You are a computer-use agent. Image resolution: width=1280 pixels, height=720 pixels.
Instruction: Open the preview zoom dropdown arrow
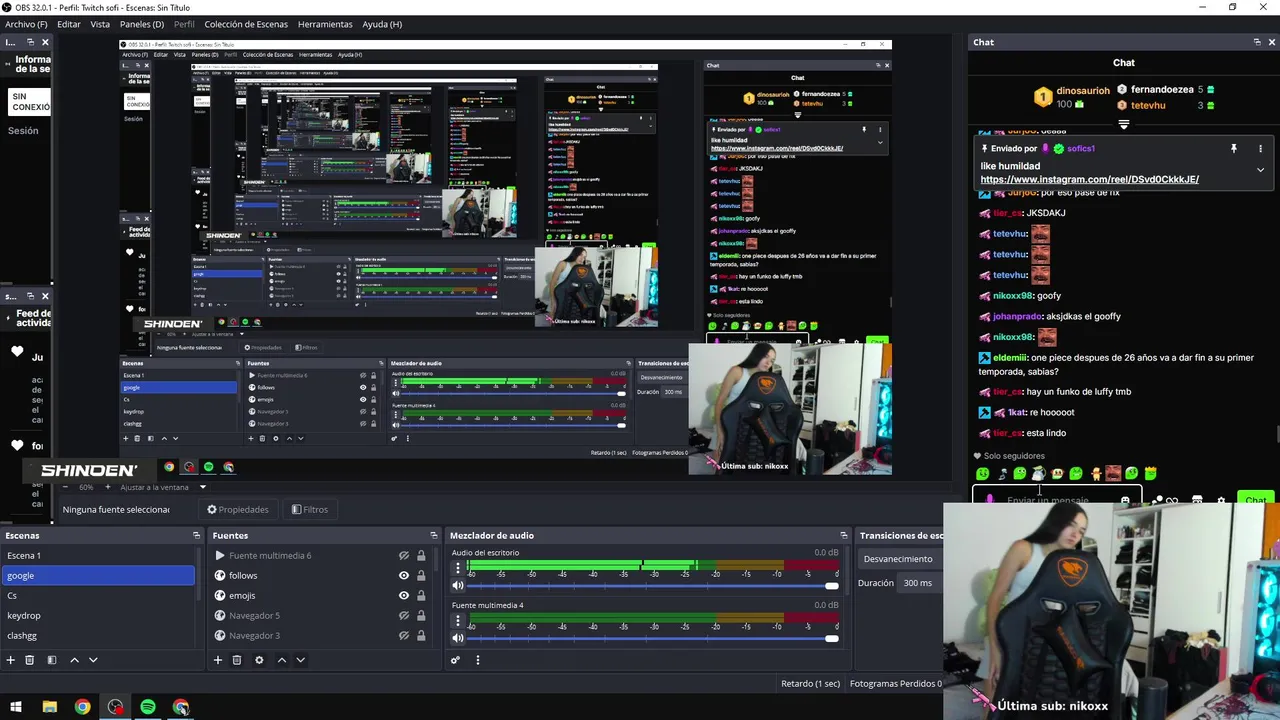click(202, 487)
